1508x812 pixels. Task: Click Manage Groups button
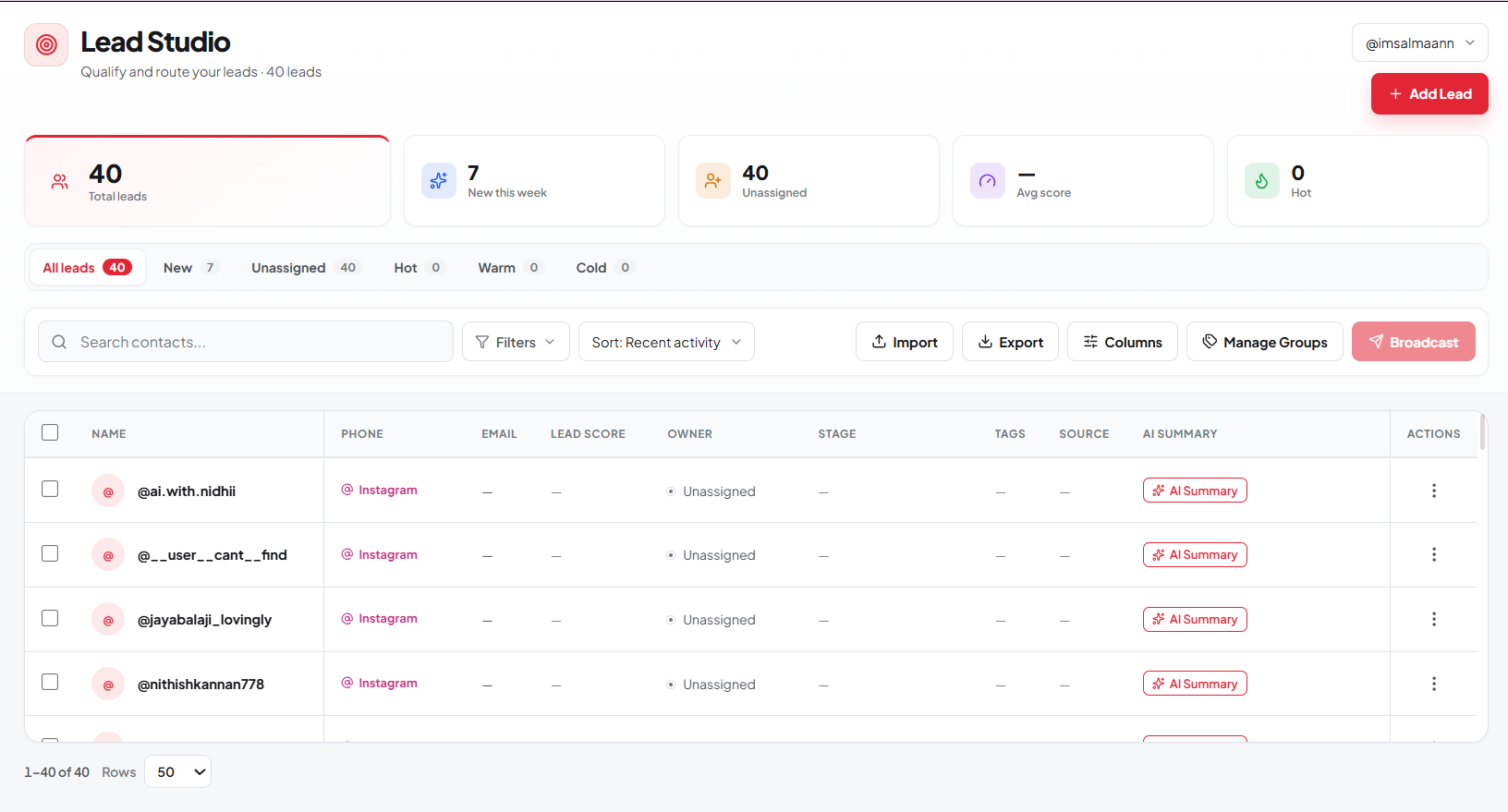point(1264,342)
